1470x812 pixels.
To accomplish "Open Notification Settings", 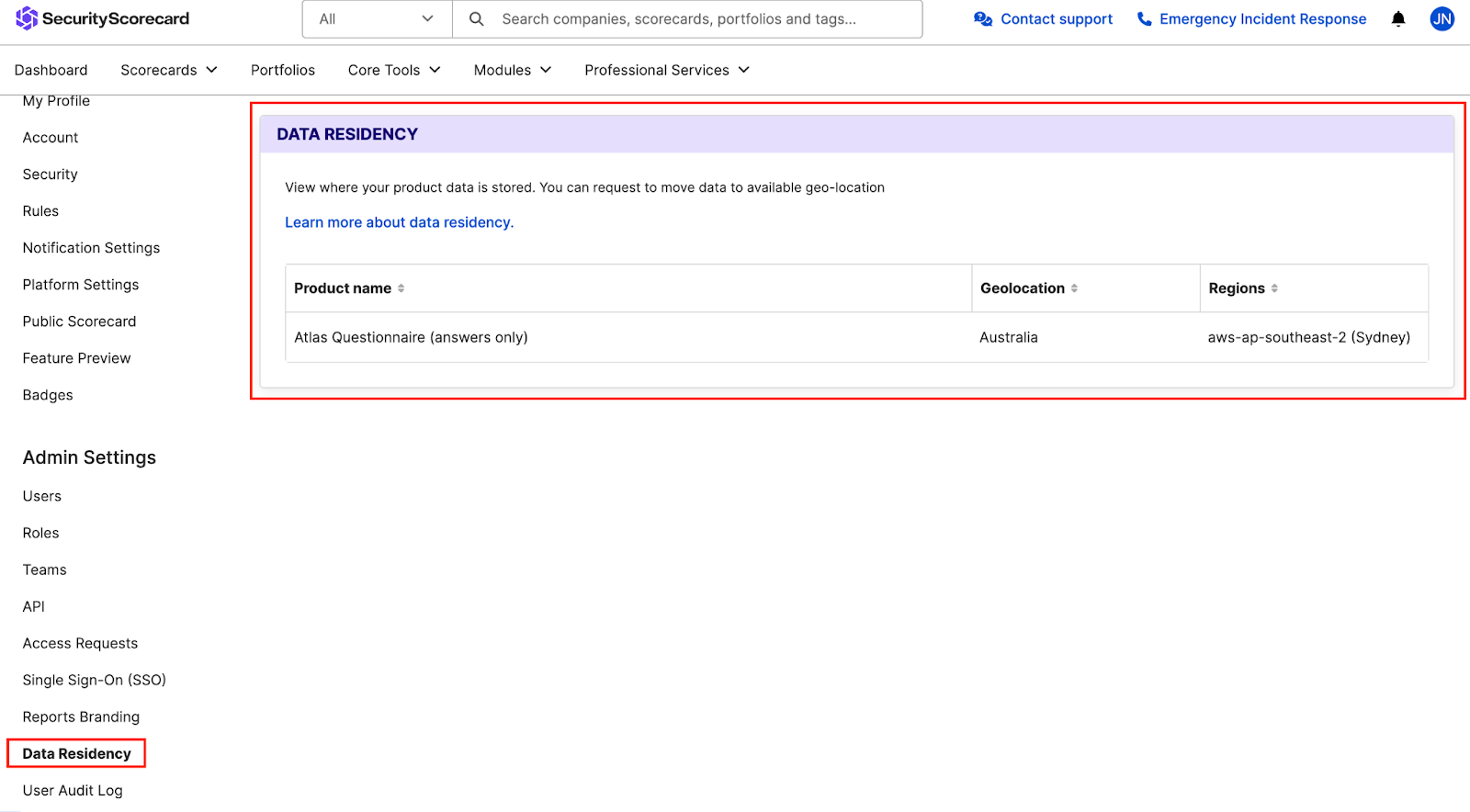I will coord(91,248).
